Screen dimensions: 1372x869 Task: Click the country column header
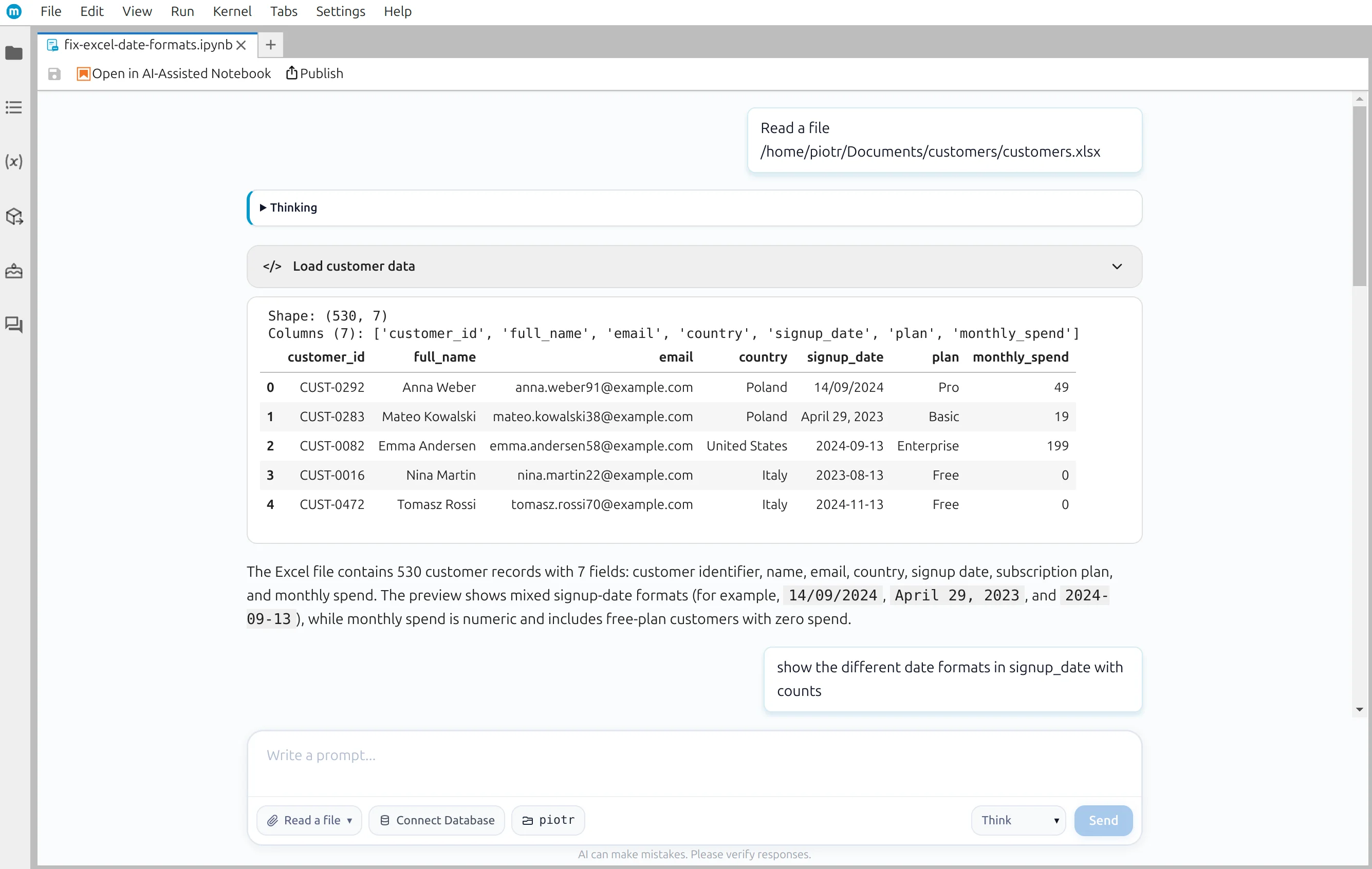(763, 357)
